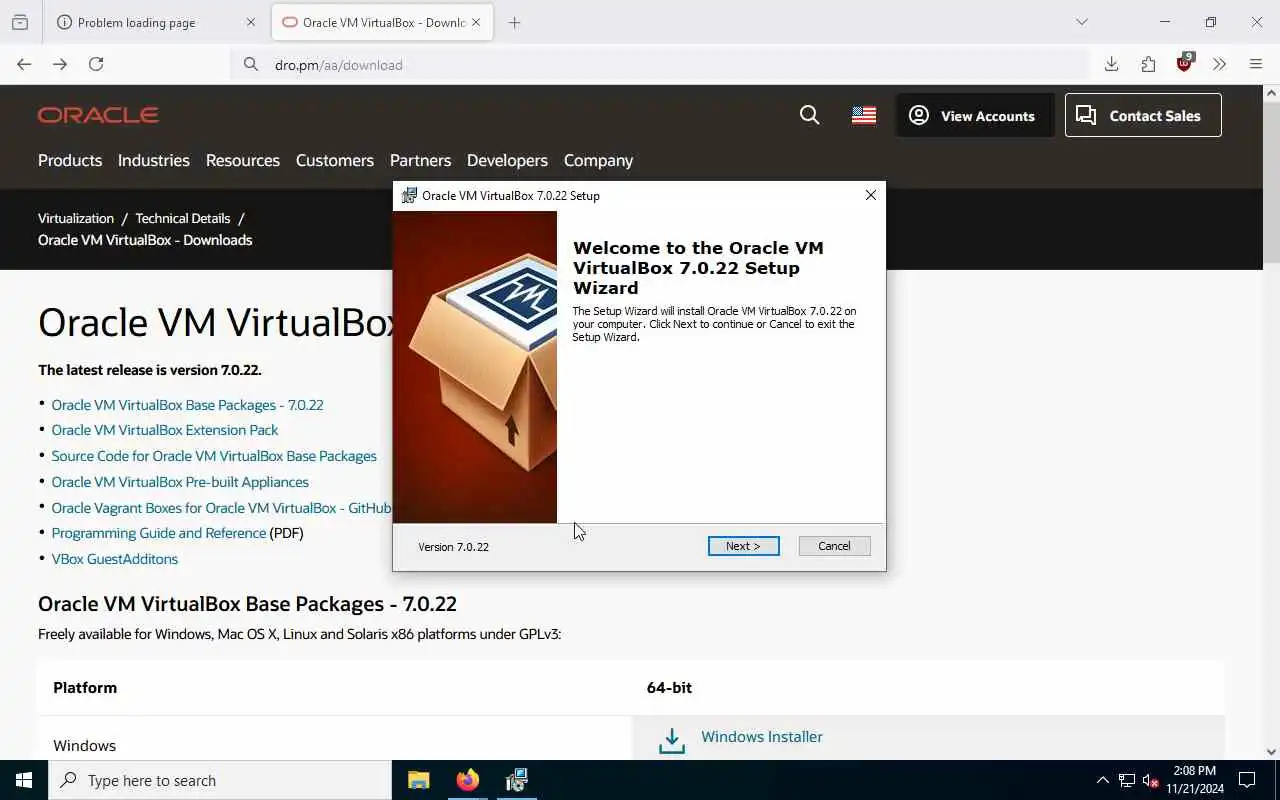Screen dimensions: 1280x800
Task: Switch to Firefox in taskbar
Action: coord(467,780)
